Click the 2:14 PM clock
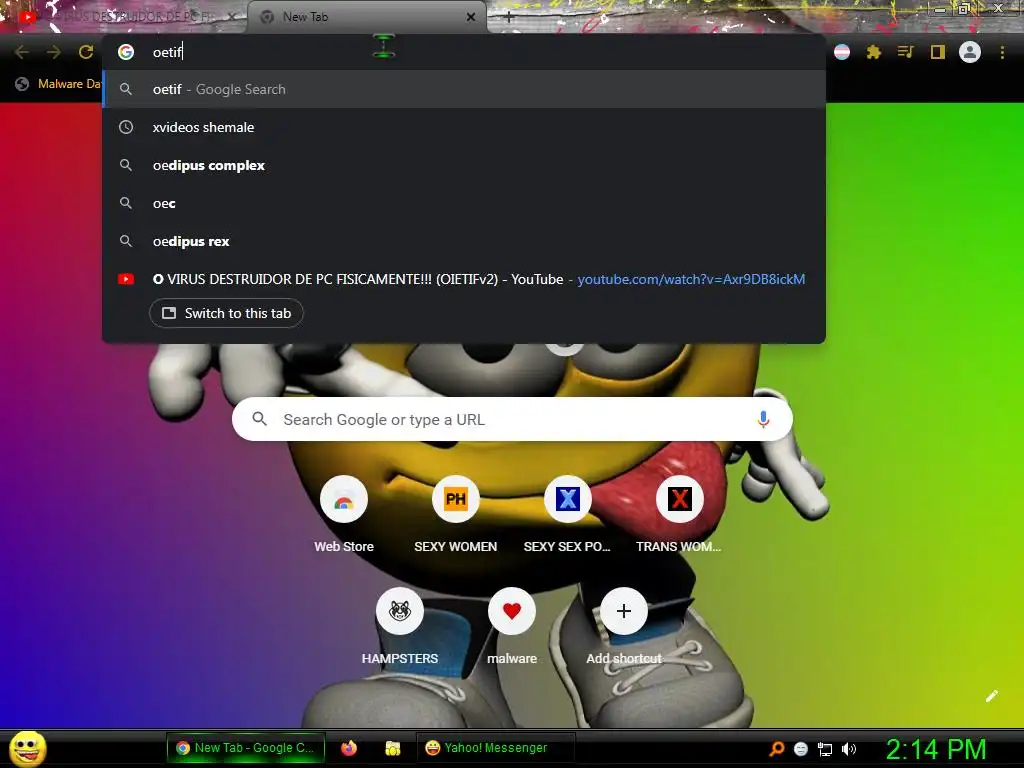This screenshot has width=1024, height=768. point(935,749)
